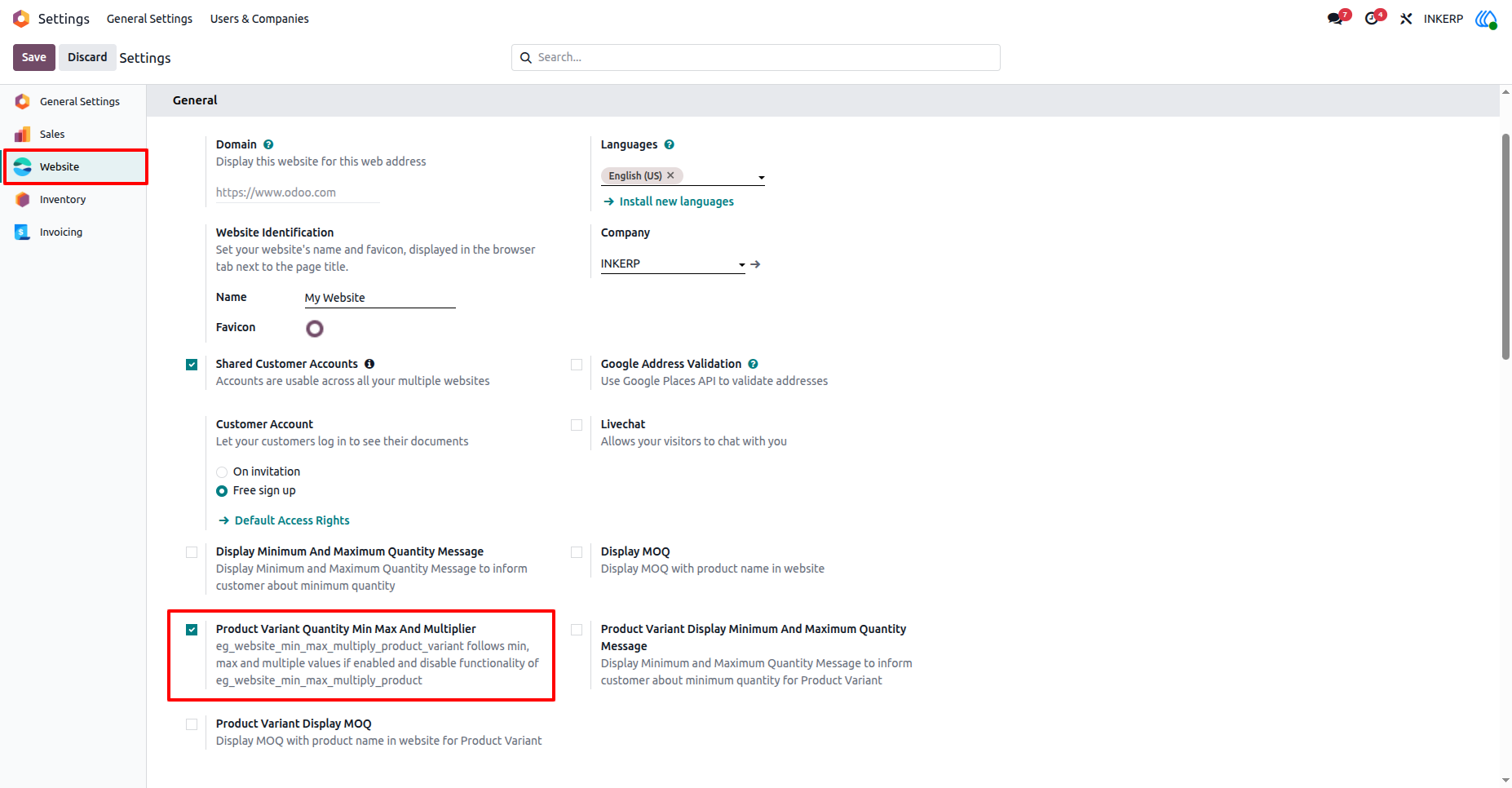
Task: Open the INKERP company record arrow
Action: 756,264
